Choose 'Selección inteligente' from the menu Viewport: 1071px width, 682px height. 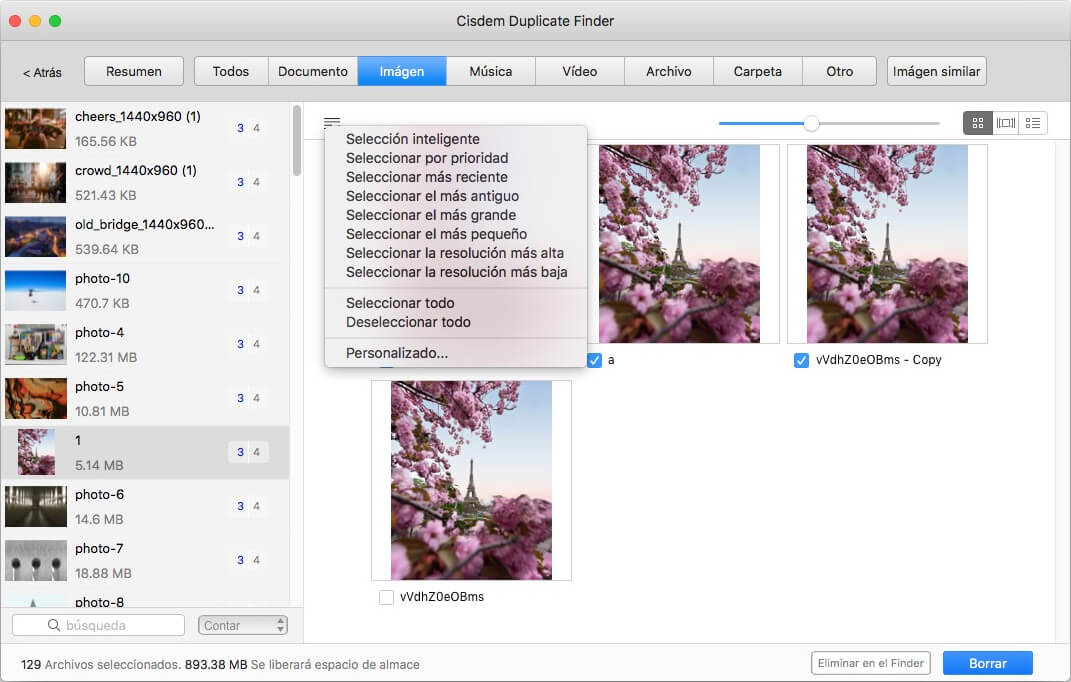412,139
